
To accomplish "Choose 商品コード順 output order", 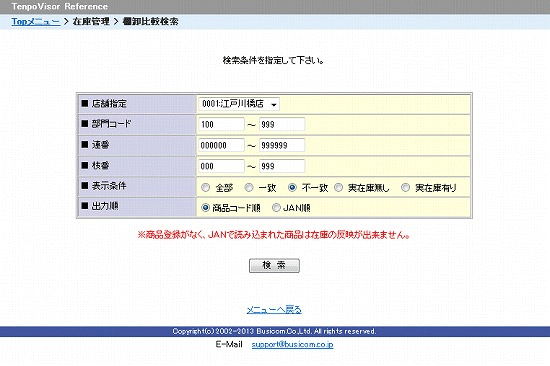I will point(206,208).
